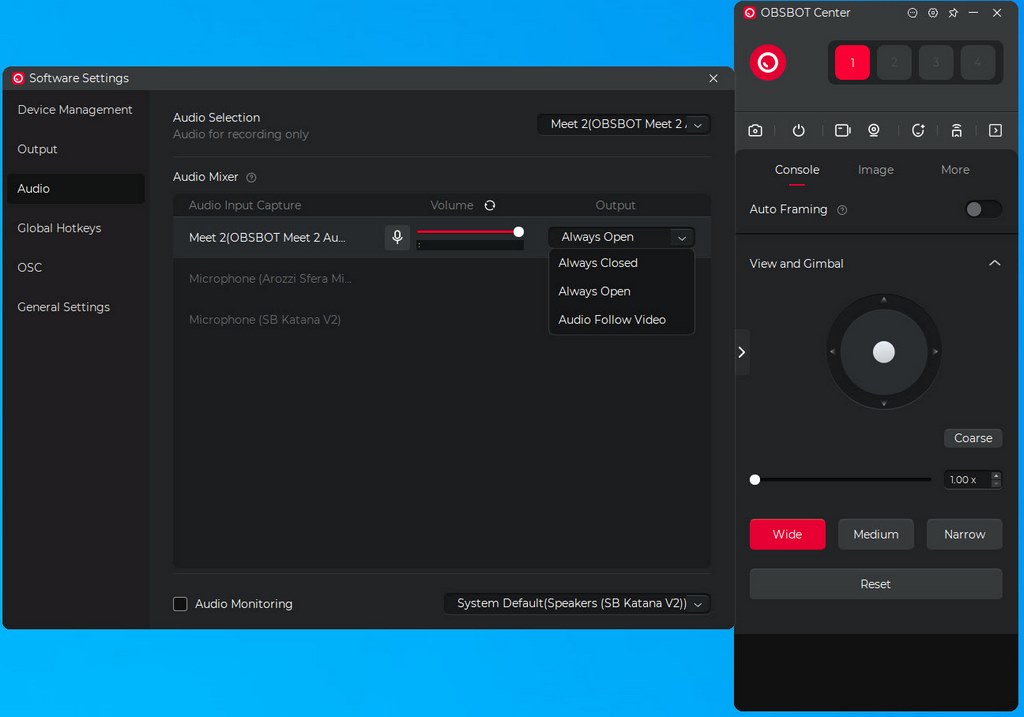Collapse the View and Gimbal section
The width and height of the screenshot is (1024, 717).
click(995, 263)
